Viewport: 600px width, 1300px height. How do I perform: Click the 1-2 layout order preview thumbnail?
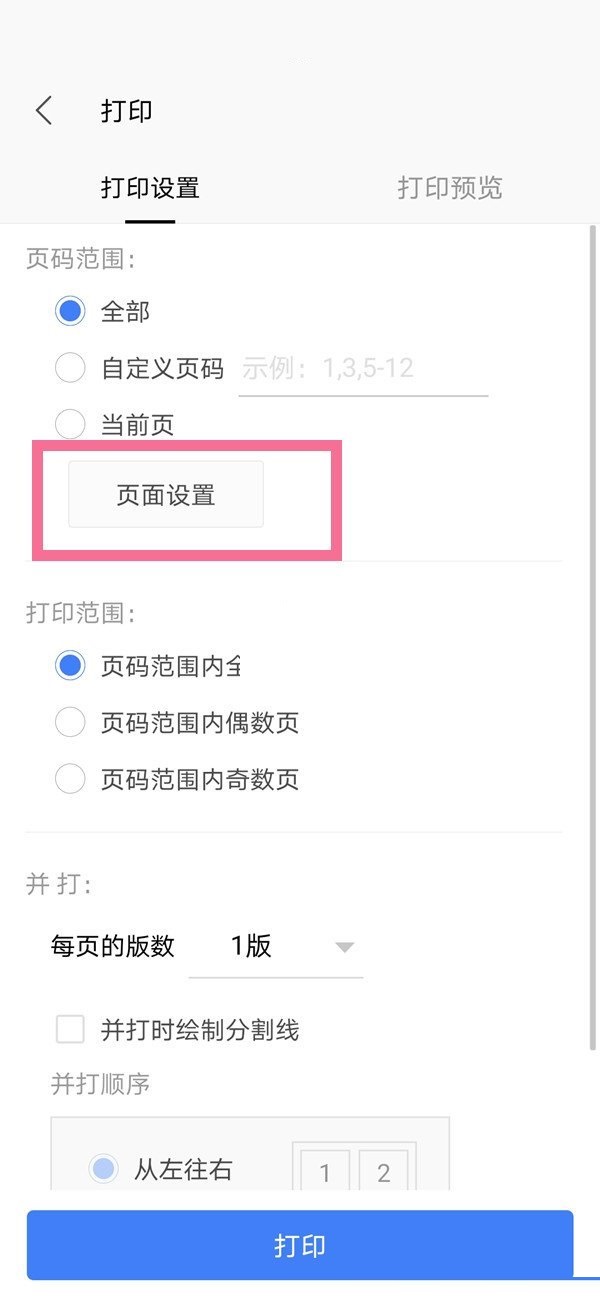point(354,1168)
